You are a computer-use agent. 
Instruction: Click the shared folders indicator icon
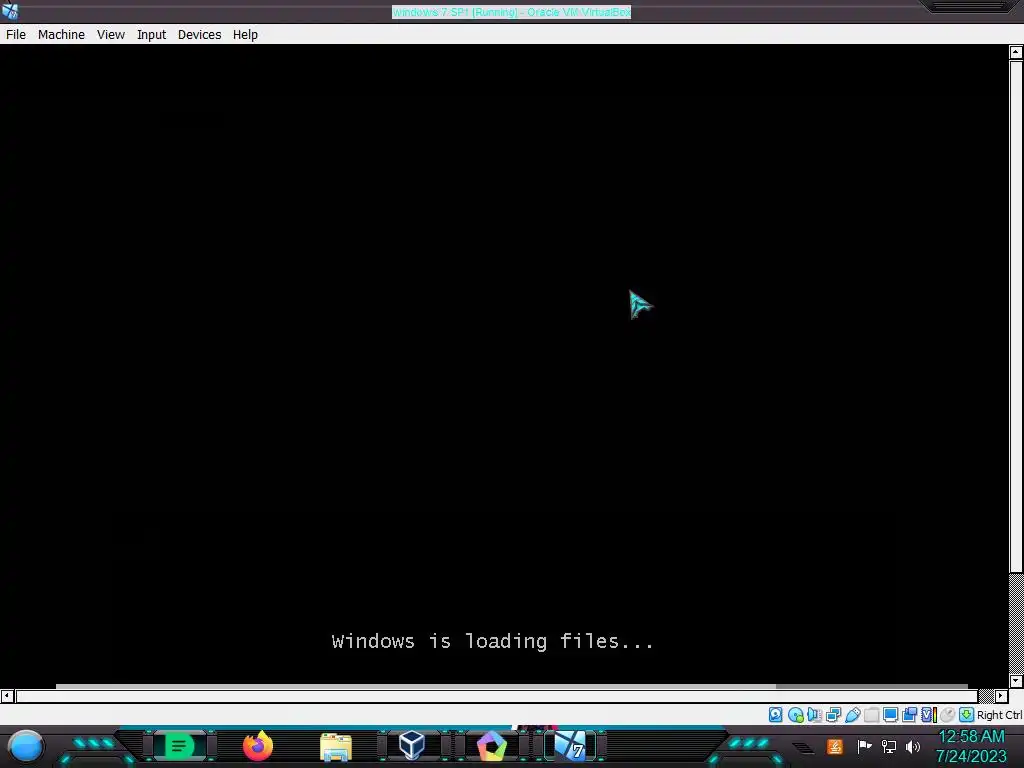871,714
